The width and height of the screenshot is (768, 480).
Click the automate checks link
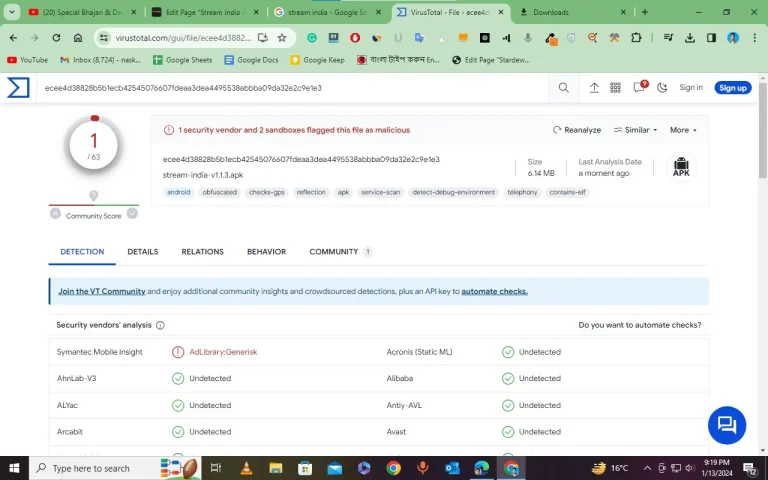[494, 291]
